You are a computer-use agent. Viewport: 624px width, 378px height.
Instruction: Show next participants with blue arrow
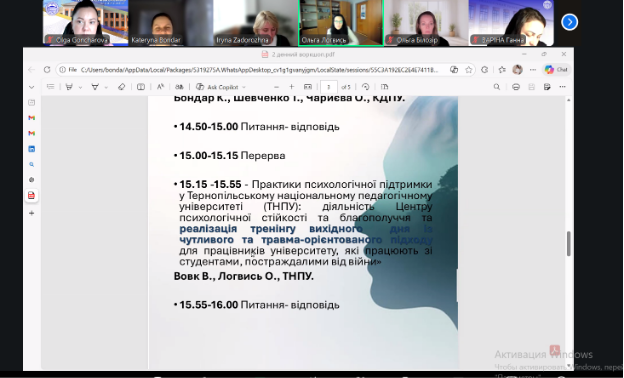[569, 22]
